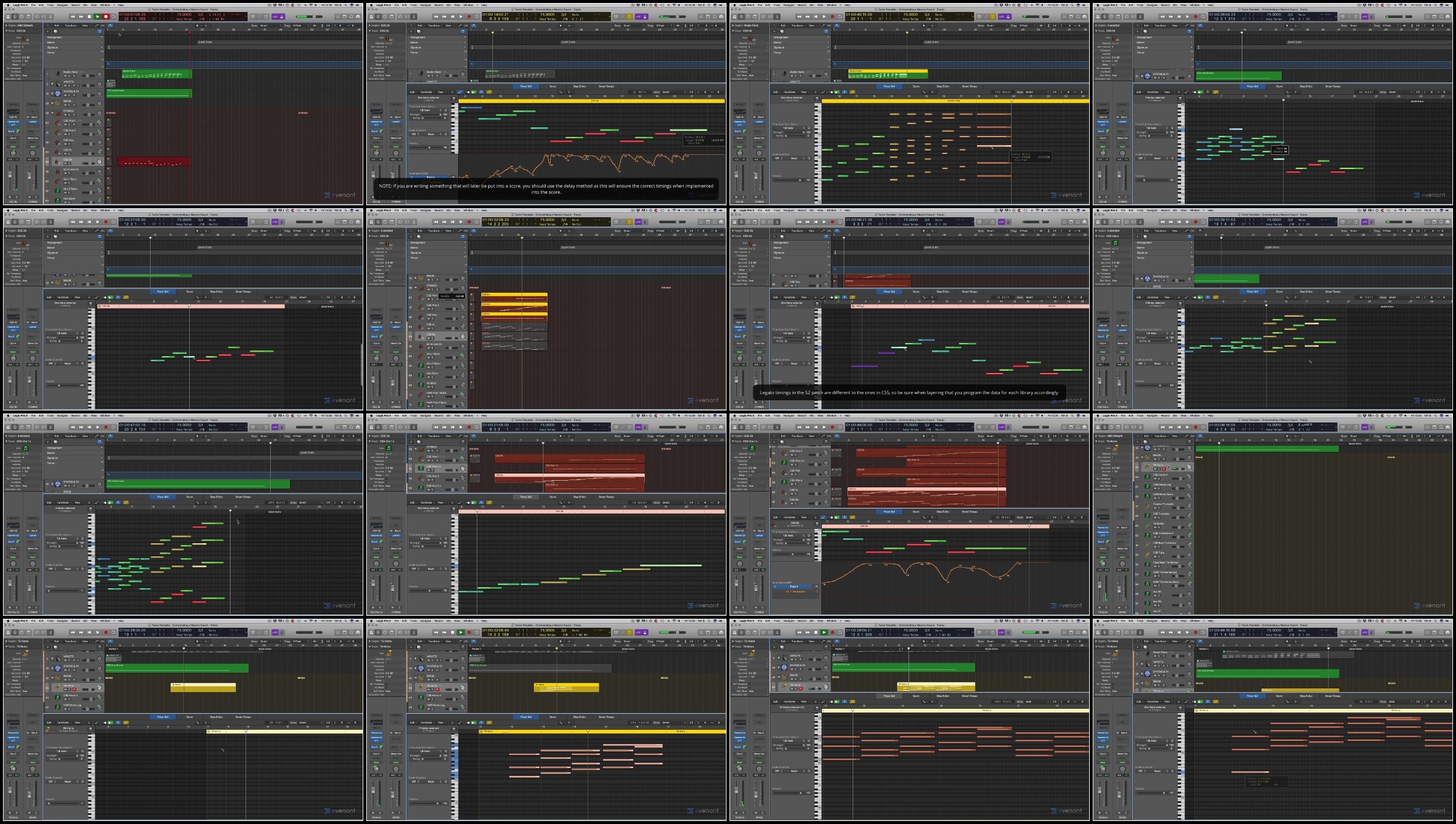Screen dimensions: 1456x824
Task: Disable record on TB Horns, third row last frame
Action: 1164,469
